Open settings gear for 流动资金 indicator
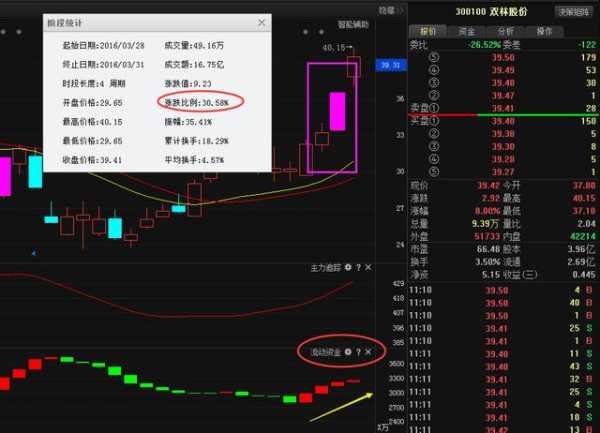The height and width of the screenshot is (433, 600). 347,352
